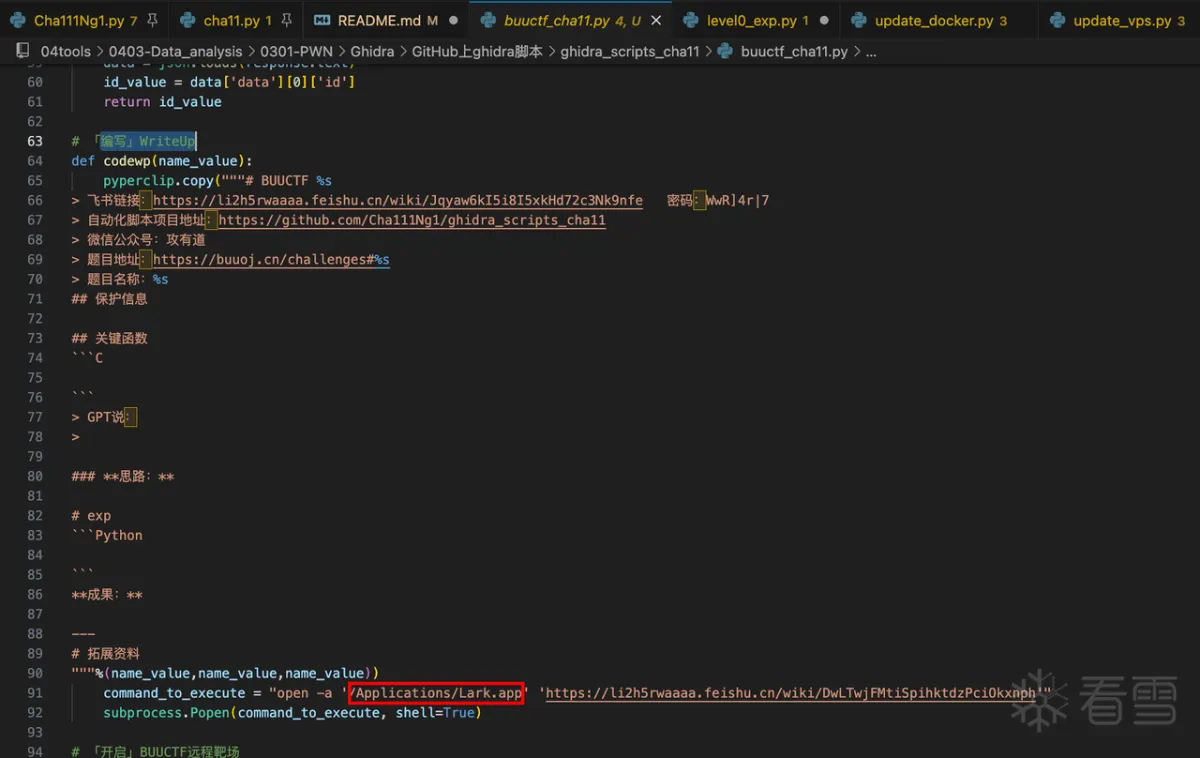
Task: Open breadcrumb symbol ellipsis after buuctf_cha11.py
Action: click(871, 51)
